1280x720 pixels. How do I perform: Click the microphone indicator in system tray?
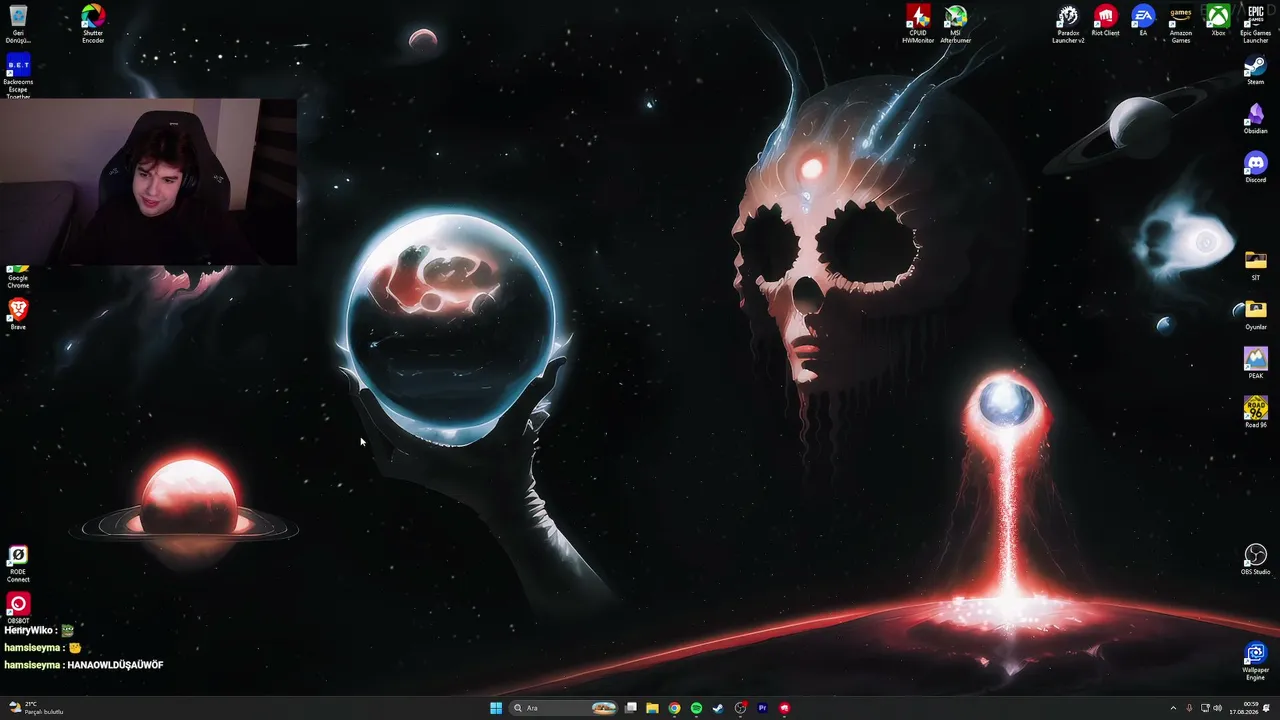pos(1189,708)
